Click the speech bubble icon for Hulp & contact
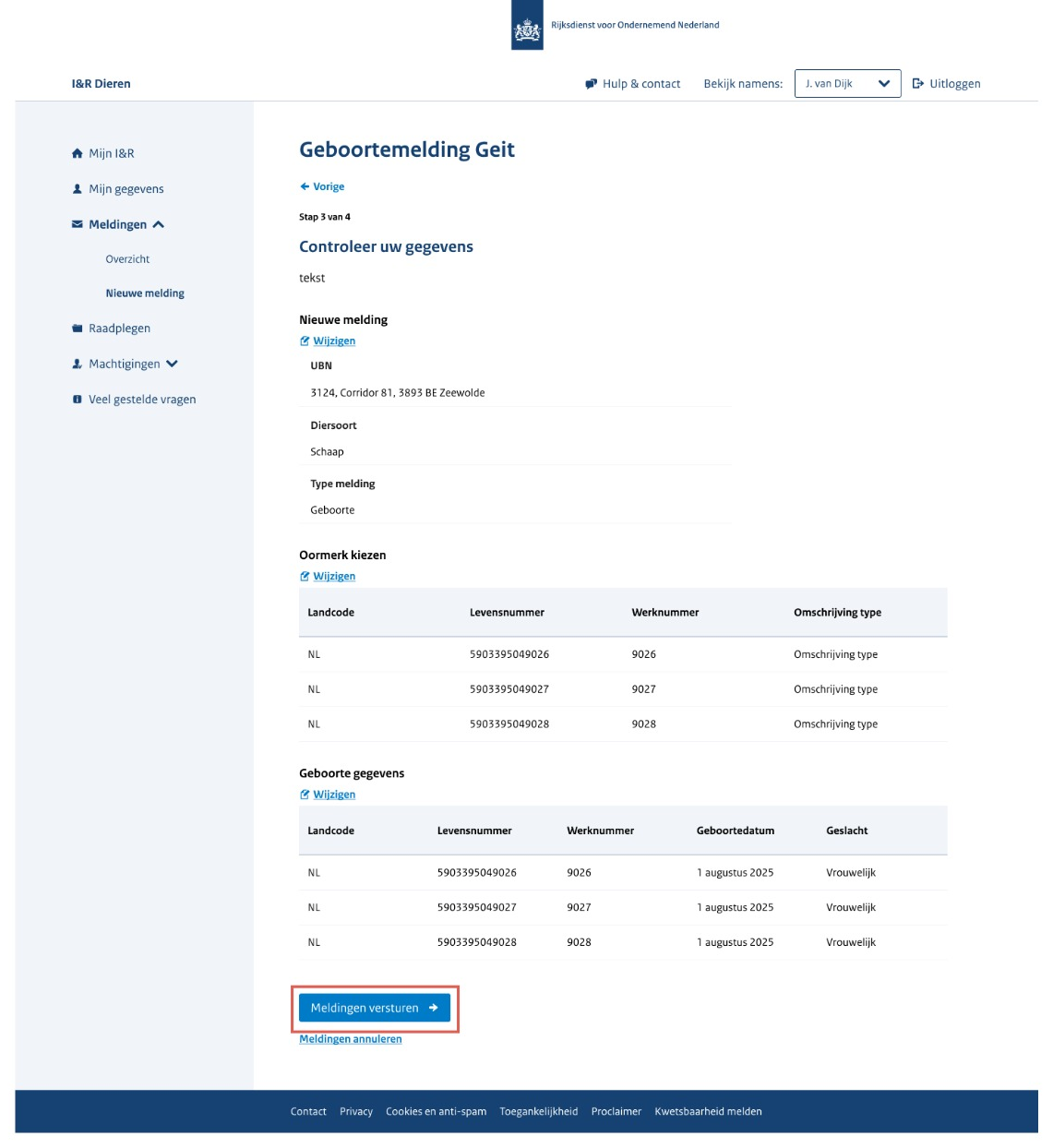Image resolution: width=1053 pixels, height=1148 pixels. (x=592, y=84)
